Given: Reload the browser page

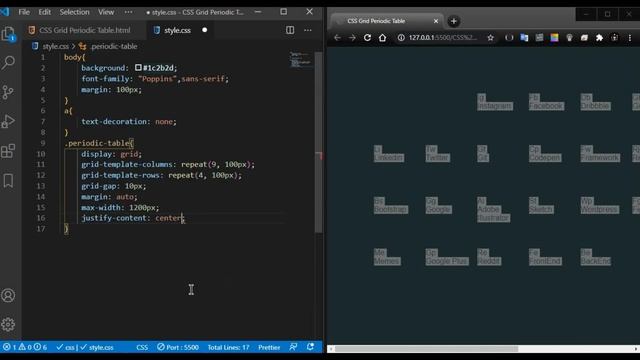Looking at the screenshot, I should [x=367, y=38].
